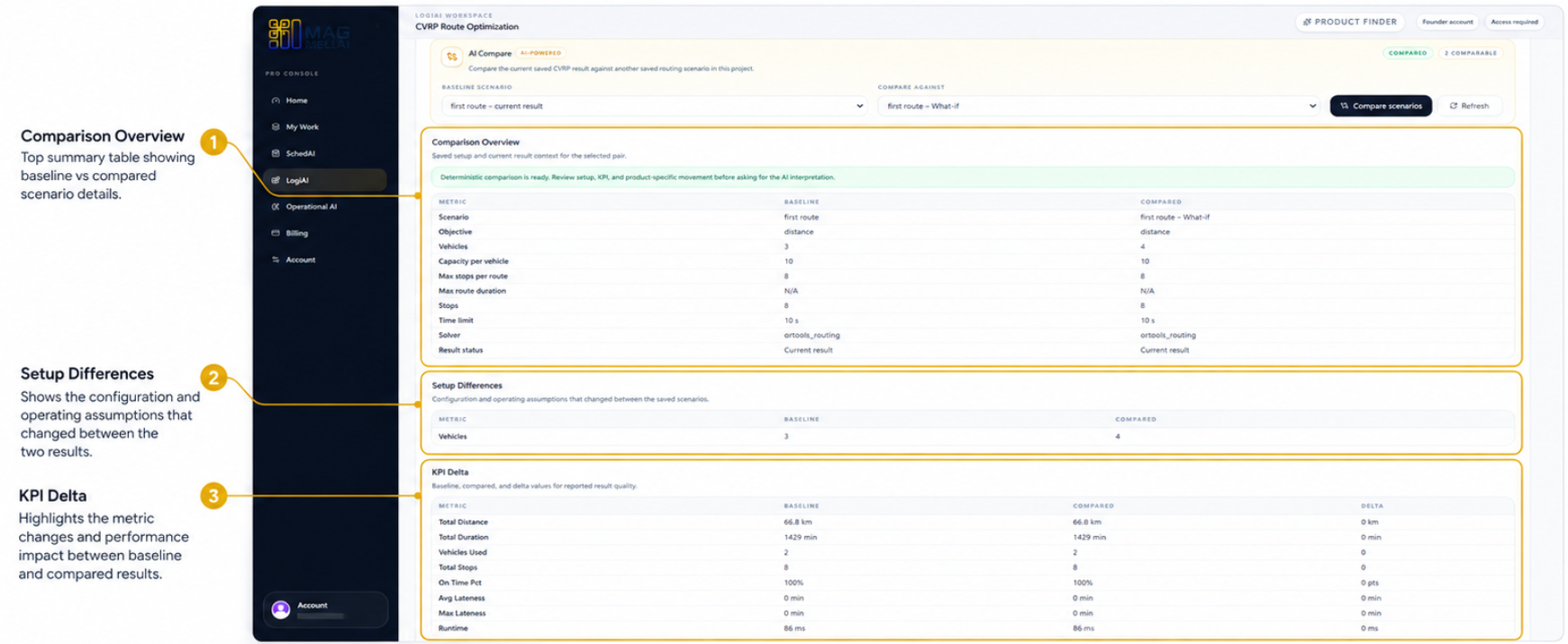Click the 'Max Lateness' row label
Image resolution: width=1568 pixels, height=644 pixels.
click(x=462, y=613)
